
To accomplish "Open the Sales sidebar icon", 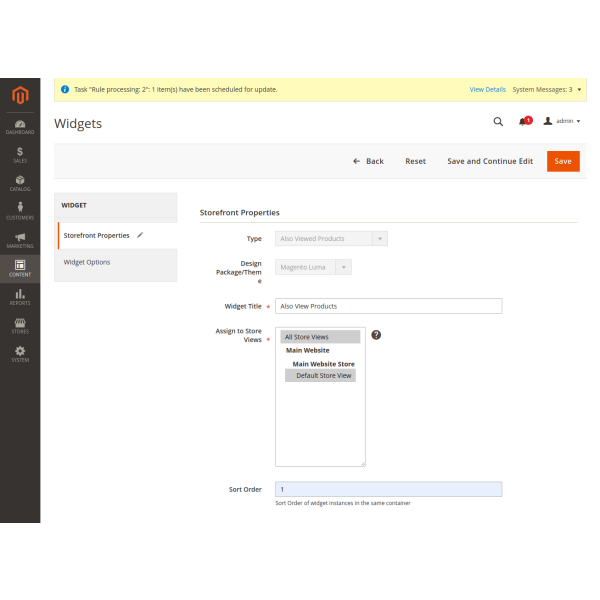I will (20, 154).
